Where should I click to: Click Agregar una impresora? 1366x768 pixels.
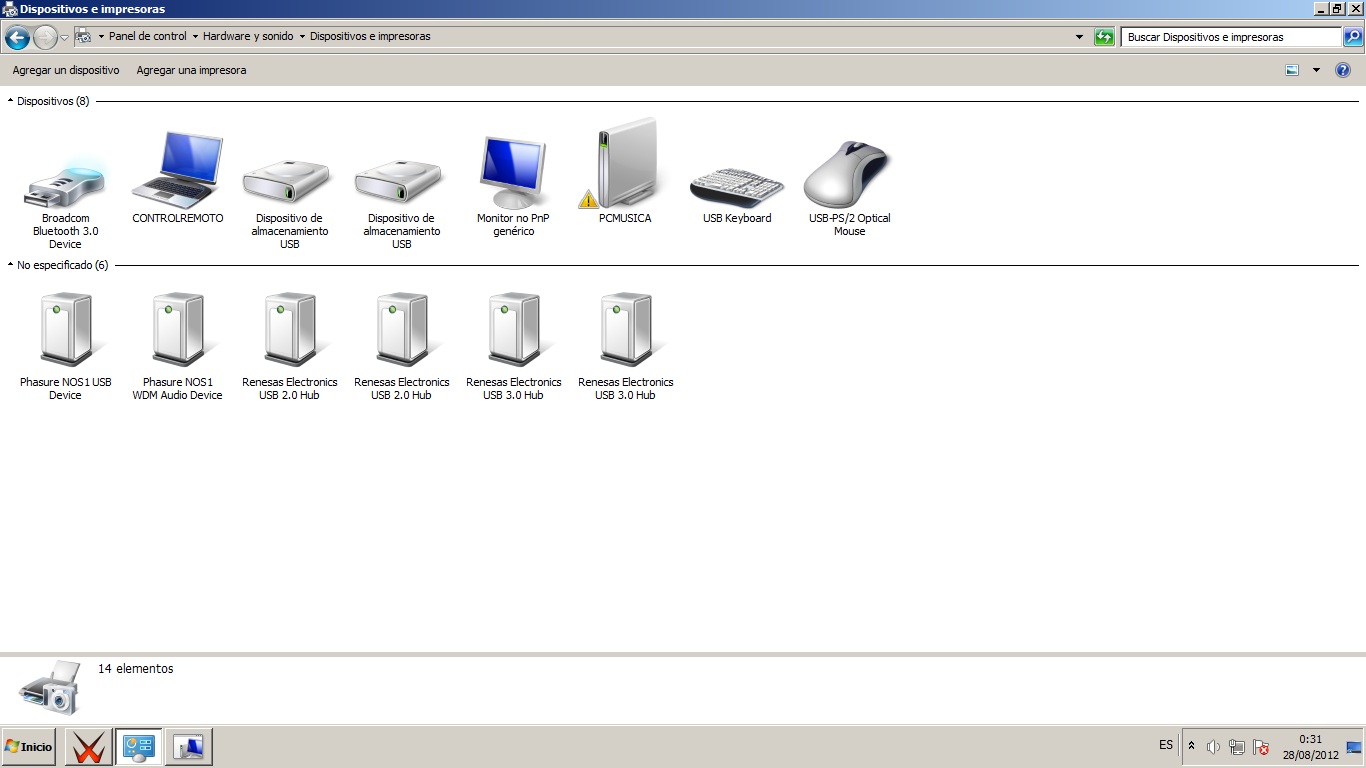(x=191, y=70)
